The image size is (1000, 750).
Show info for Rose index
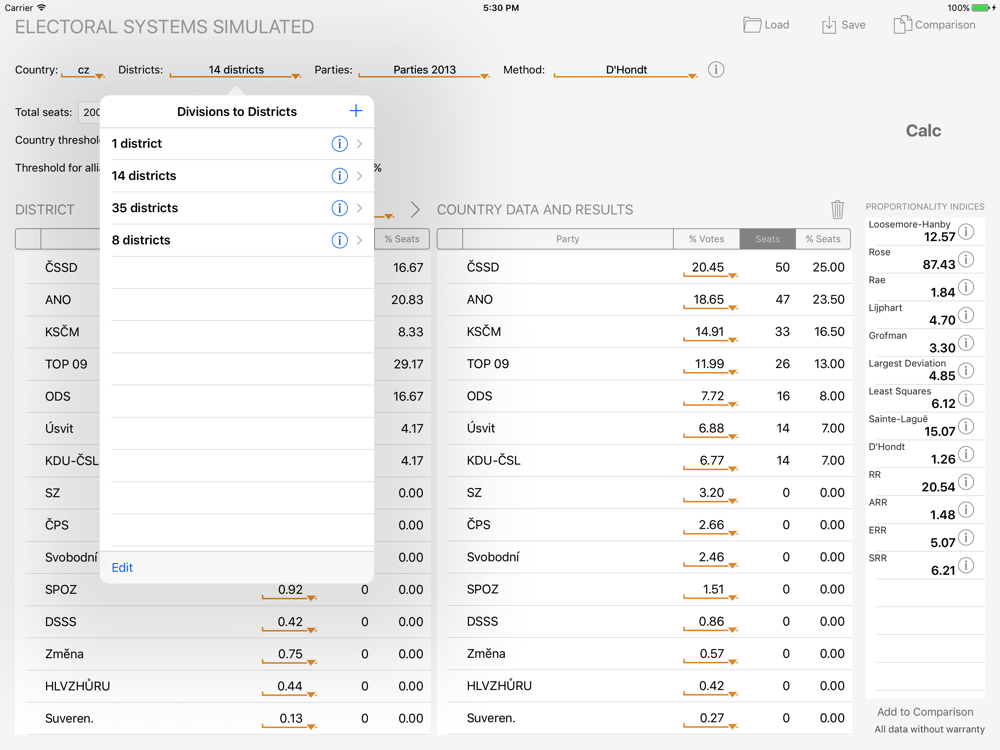966,259
